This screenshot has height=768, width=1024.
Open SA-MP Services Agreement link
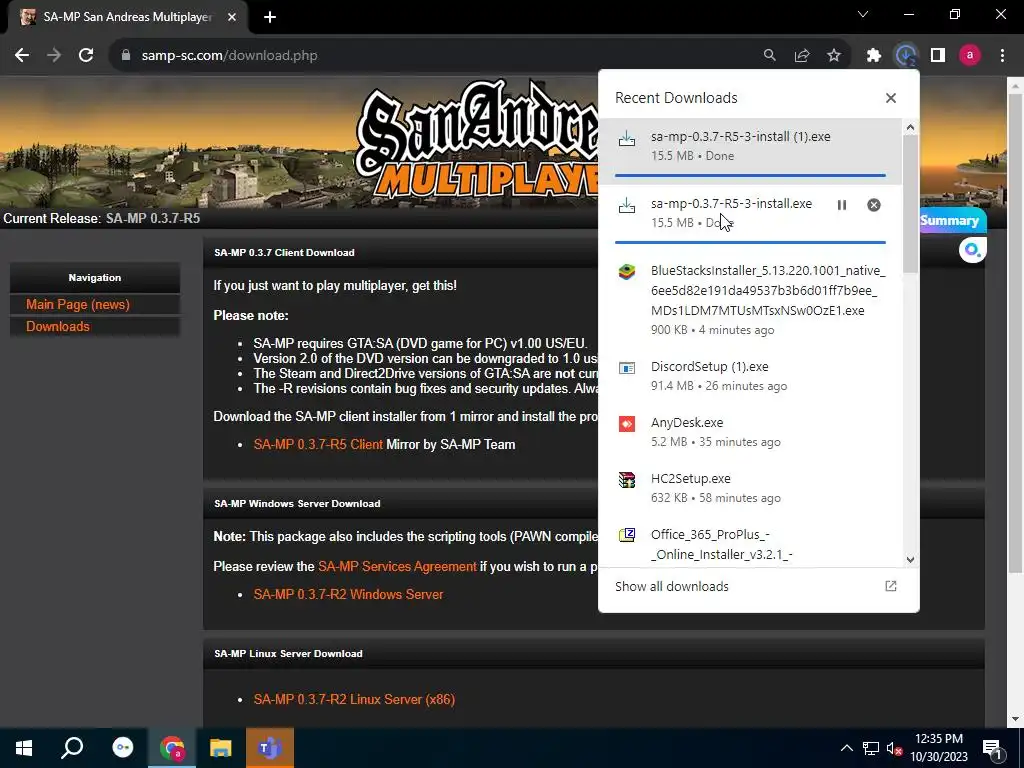click(397, 567)
